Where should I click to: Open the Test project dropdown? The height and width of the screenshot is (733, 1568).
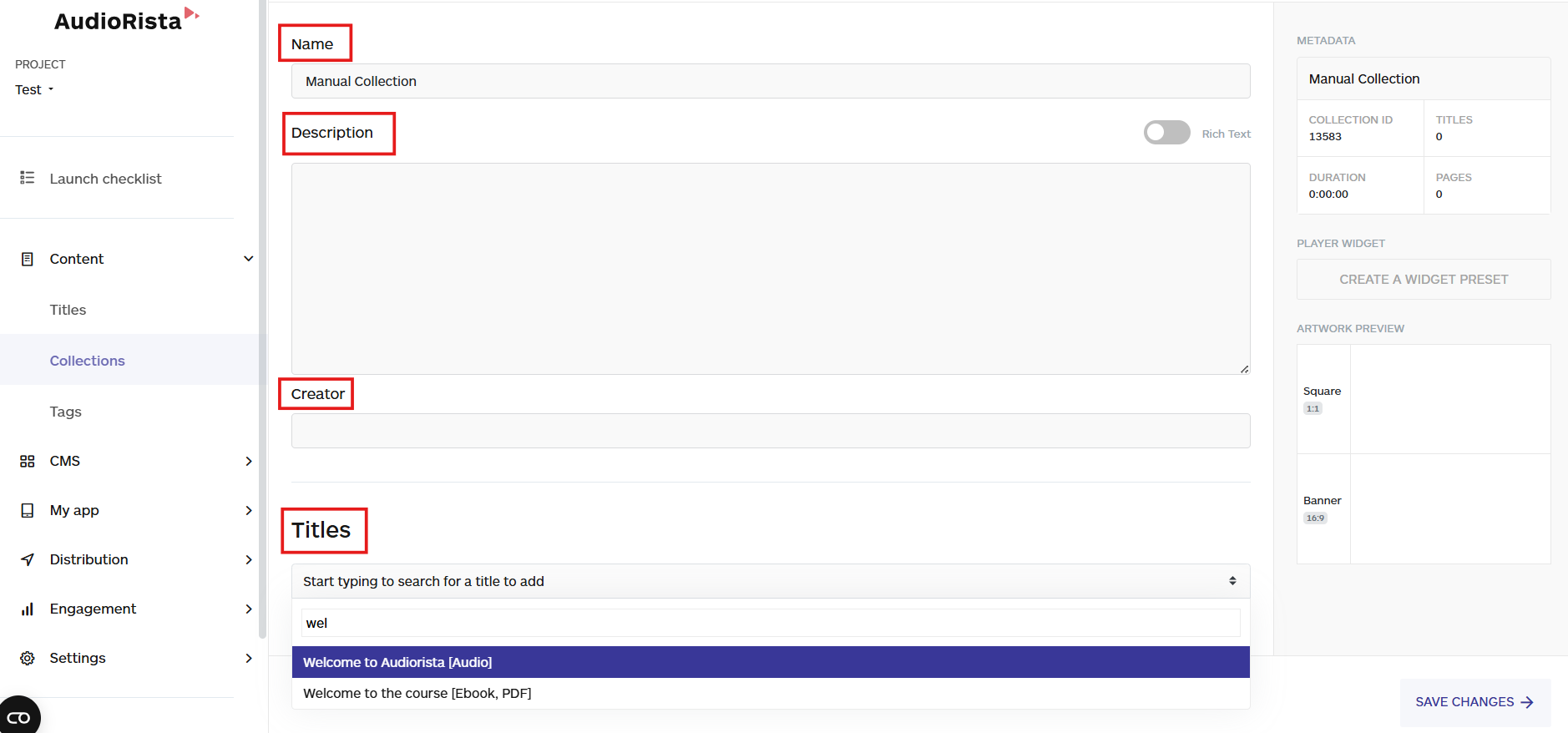click(34, 89)
